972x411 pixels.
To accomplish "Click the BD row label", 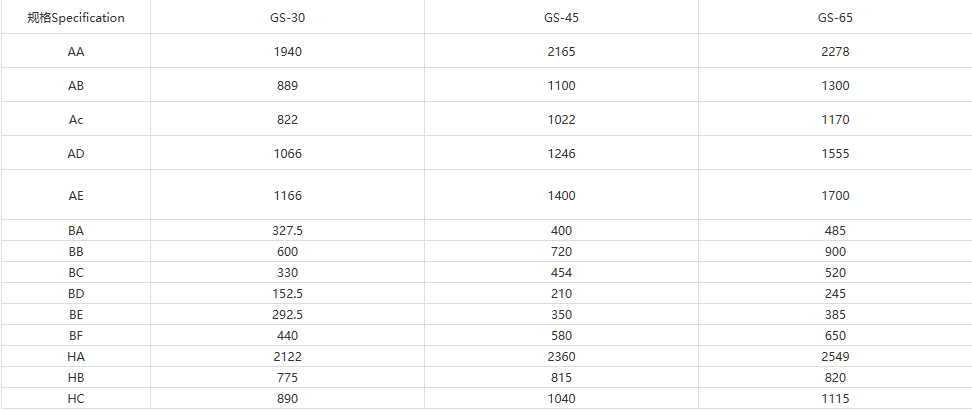I will pos(76,293).
